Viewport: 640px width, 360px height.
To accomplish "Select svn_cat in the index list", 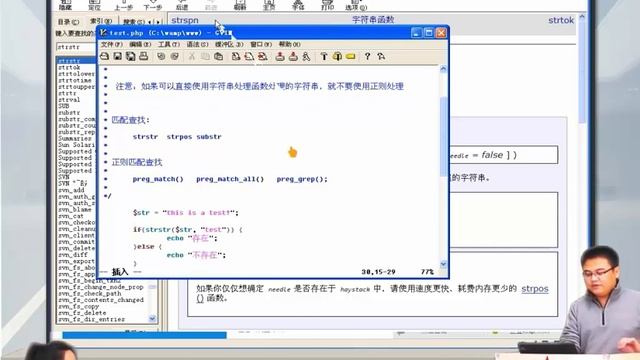I will 71,216.
